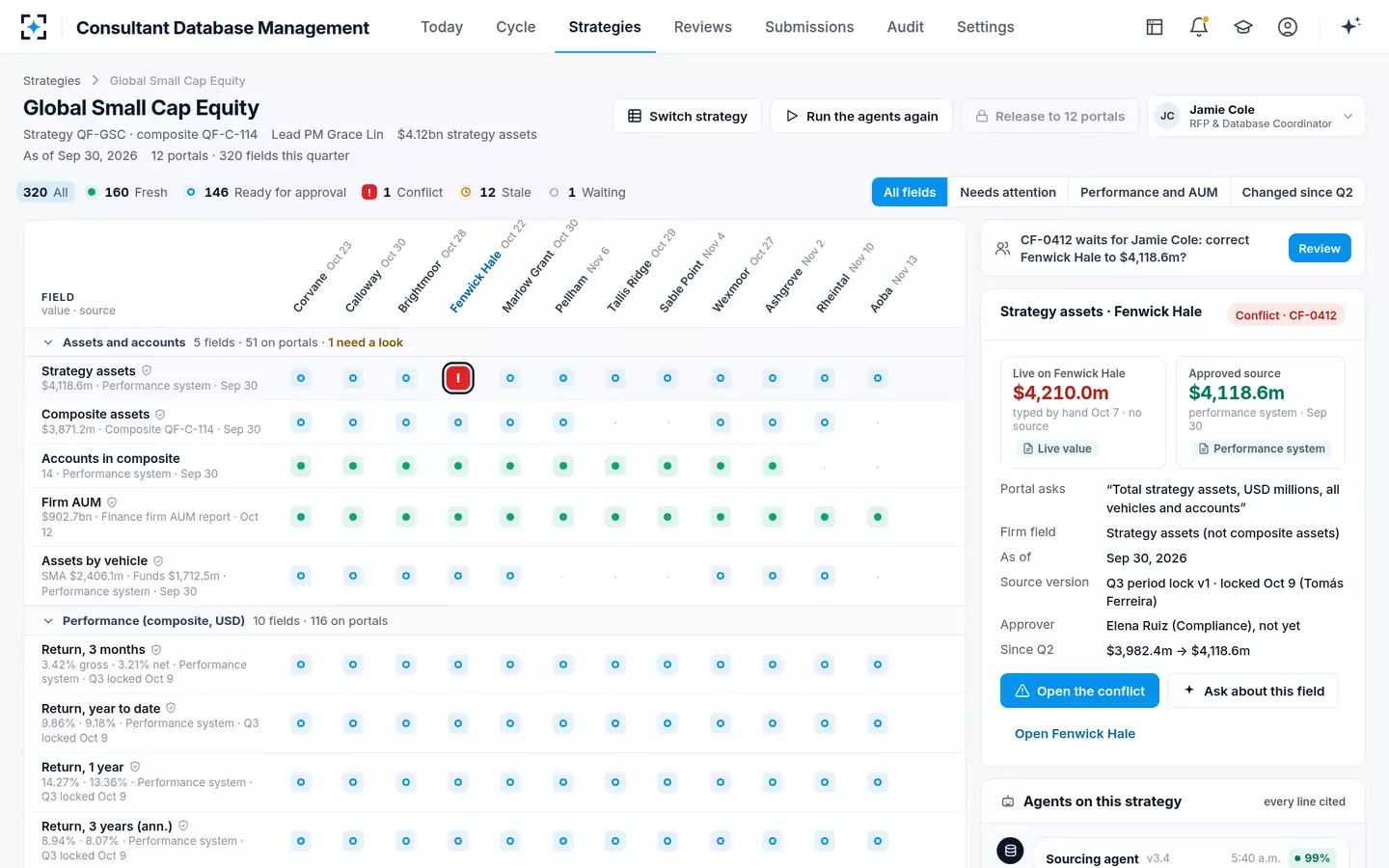The width and height of the screenshot is (1389, 868).
Task: Switch to the Audit tab
Action: (906, 27)
